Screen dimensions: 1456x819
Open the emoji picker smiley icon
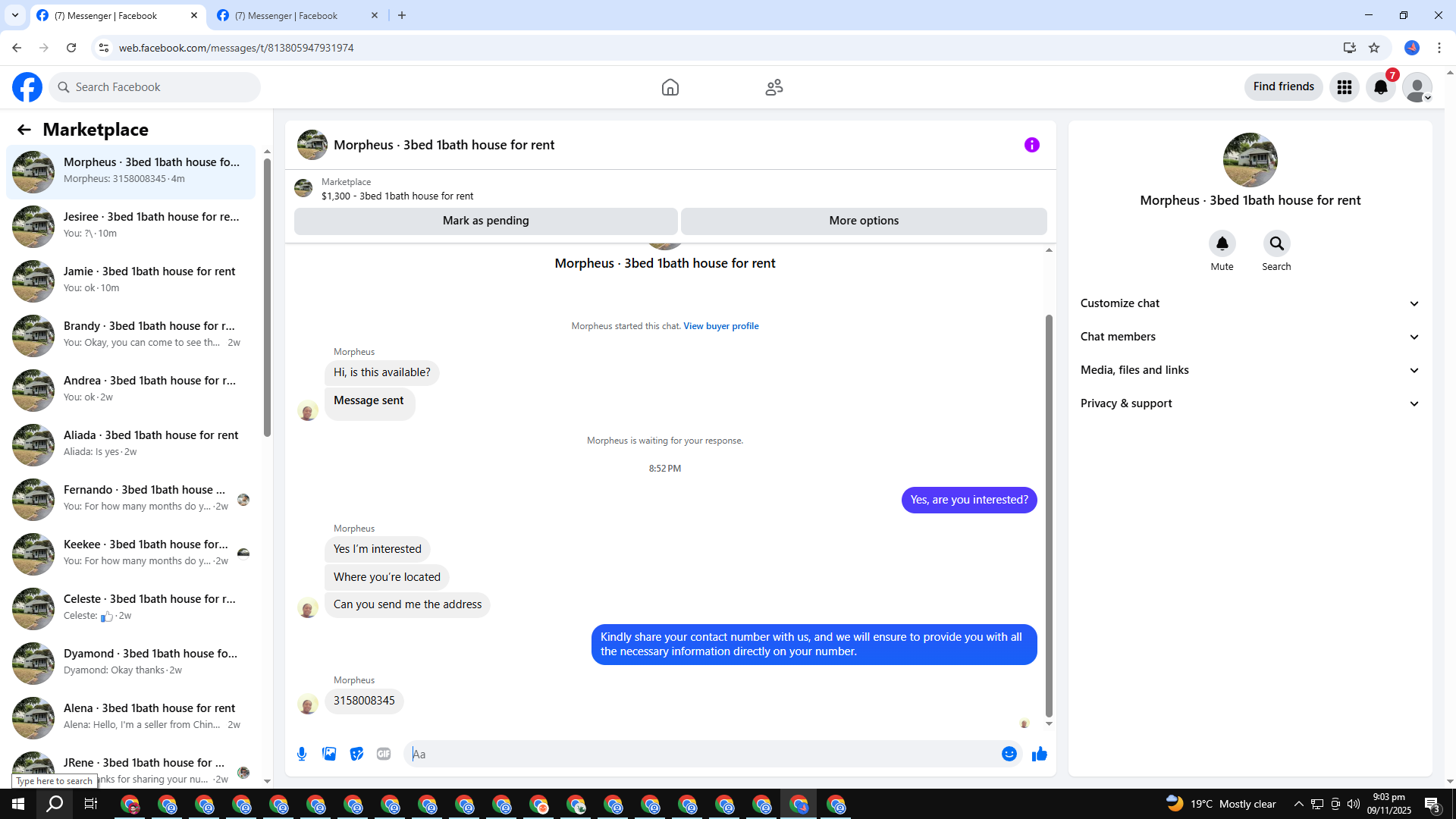click(x=1009, y=754)
